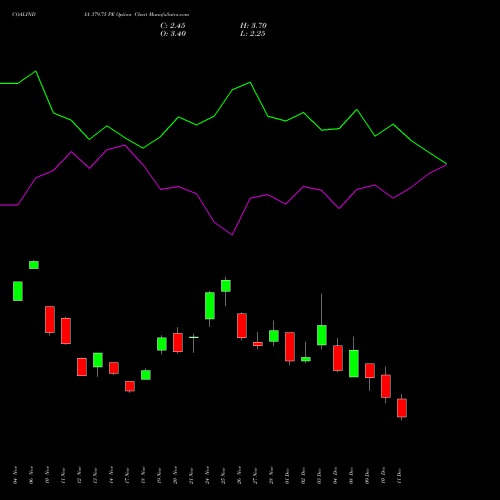Screen dimensions: 500x500
Task: Click the 19 Nov date label
Action: point(159,475)
